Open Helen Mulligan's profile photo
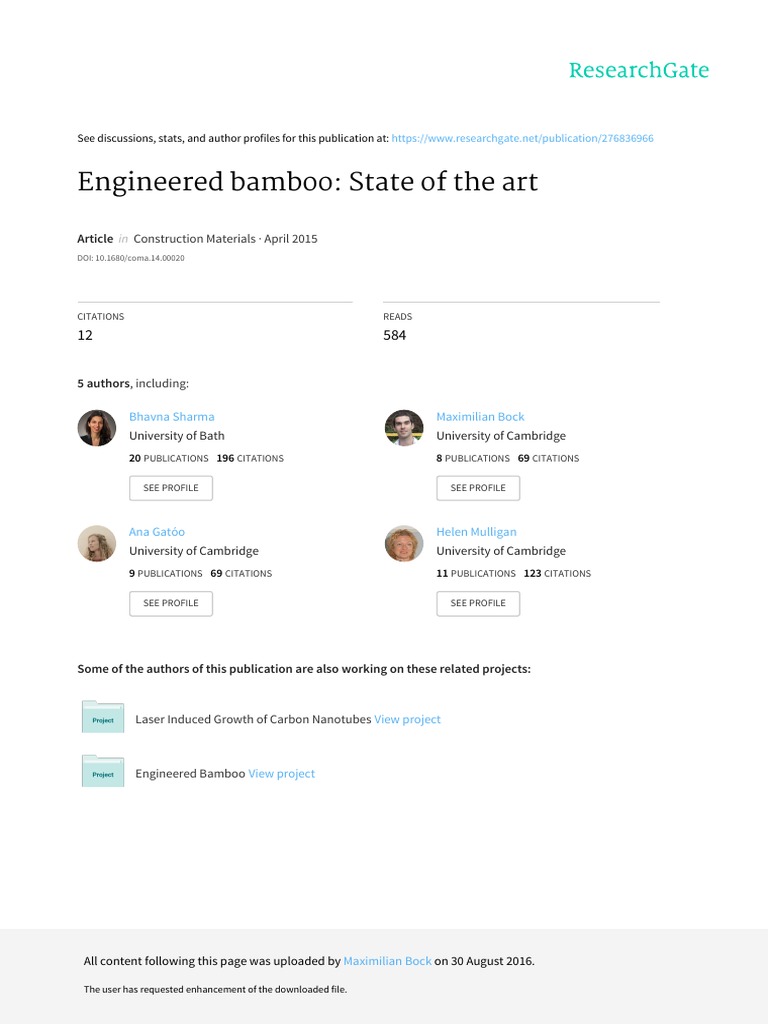The image size is (768, 1024). [404, 543]
